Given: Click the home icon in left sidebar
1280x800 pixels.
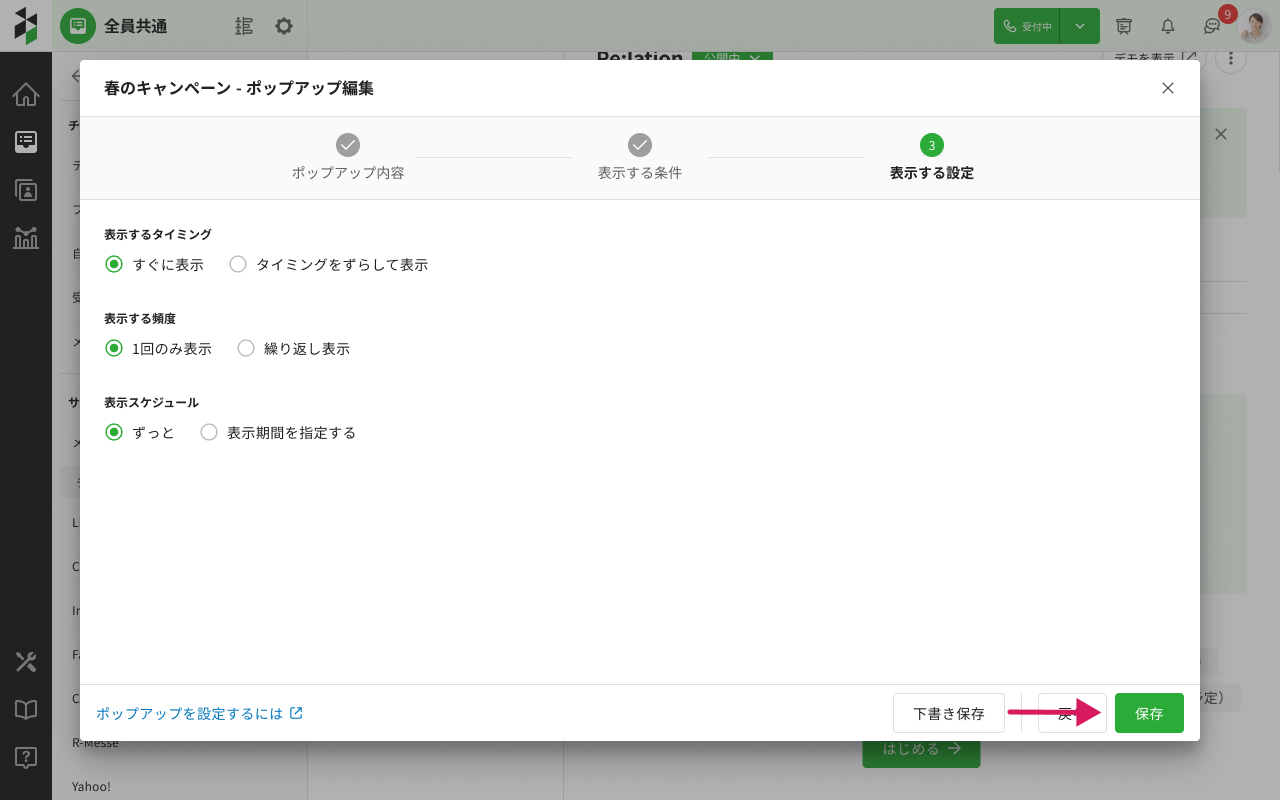Looking at the screenshot, I should pos(26,95).
